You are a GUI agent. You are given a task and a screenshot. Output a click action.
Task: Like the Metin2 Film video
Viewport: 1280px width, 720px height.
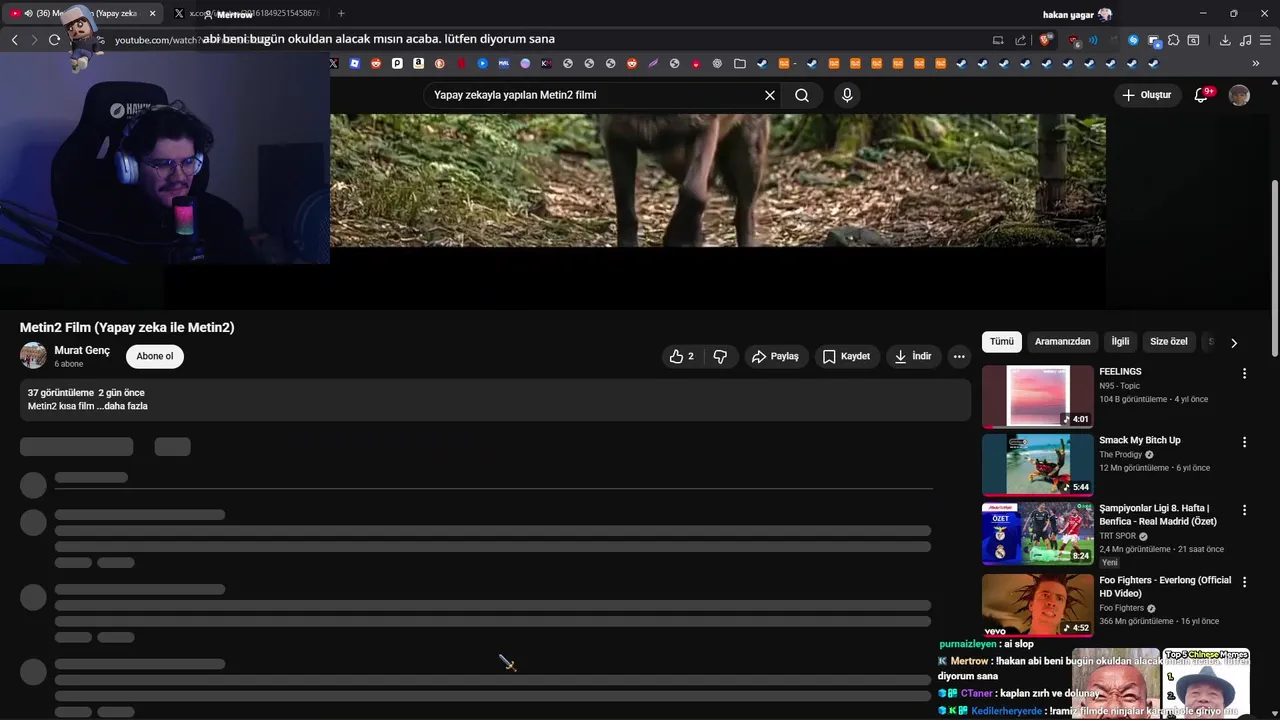pos(682,356)
